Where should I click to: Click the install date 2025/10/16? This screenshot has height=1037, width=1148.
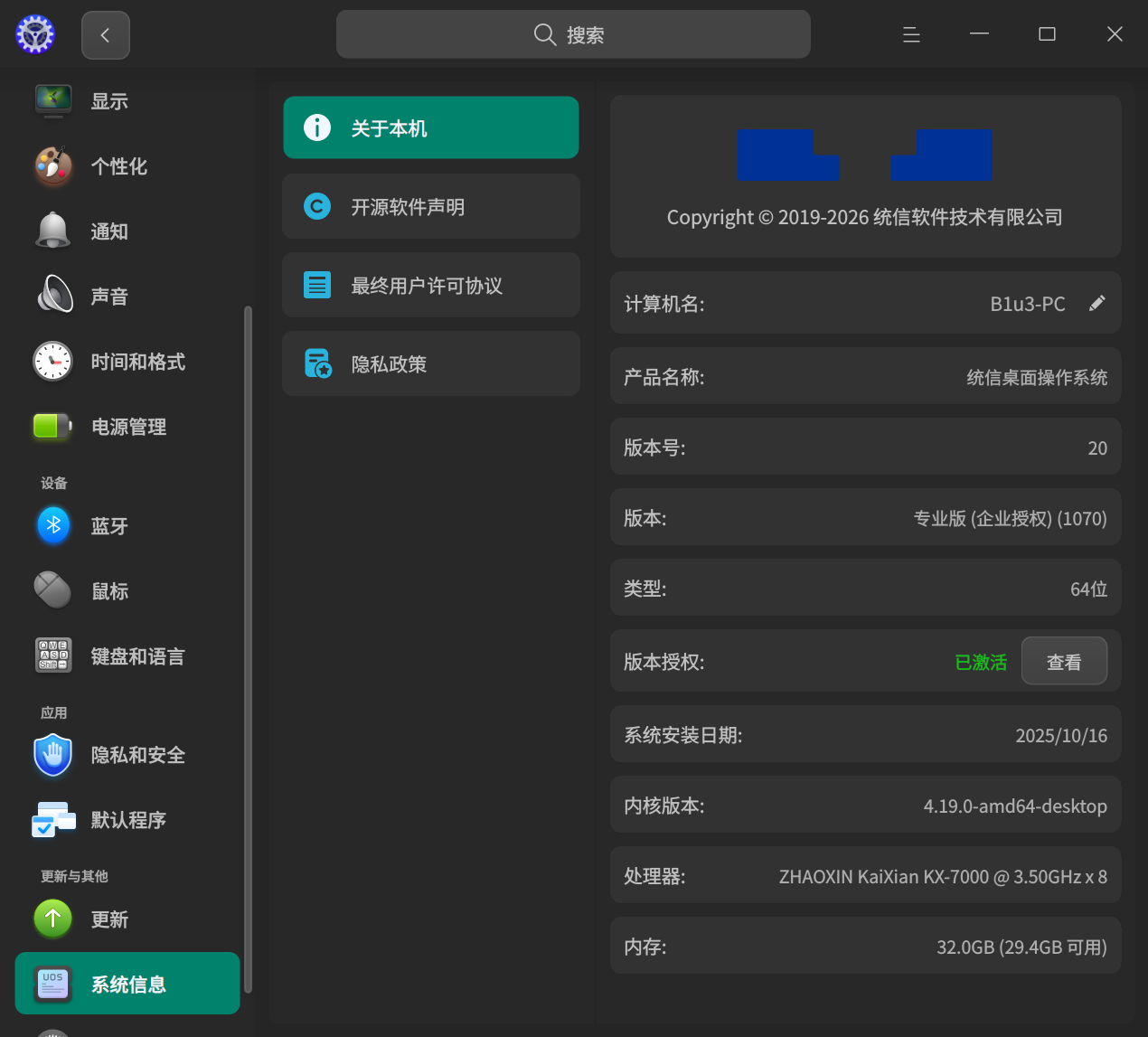1061,735
